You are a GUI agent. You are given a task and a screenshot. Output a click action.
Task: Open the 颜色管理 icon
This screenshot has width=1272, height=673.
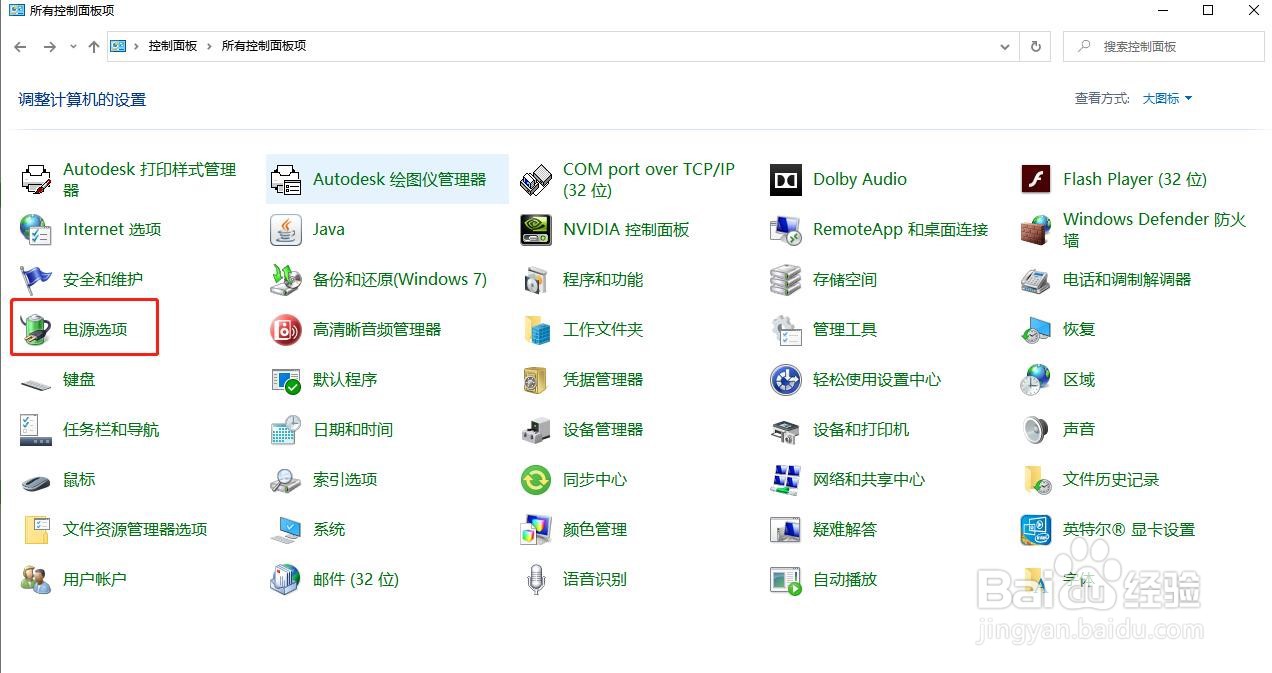(x=536, y=530)
